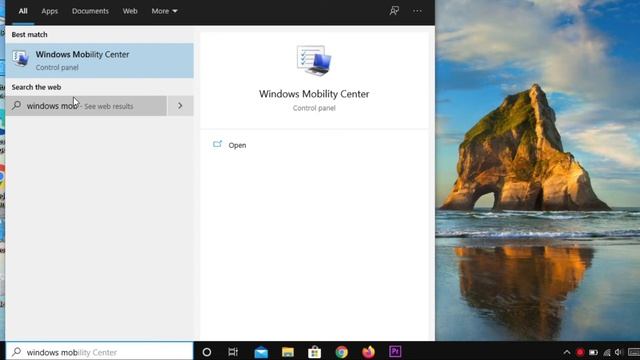The image size is (640, 360).
Task: Click the 'windows mob' see web results row
Action: (x=86, y=106)
